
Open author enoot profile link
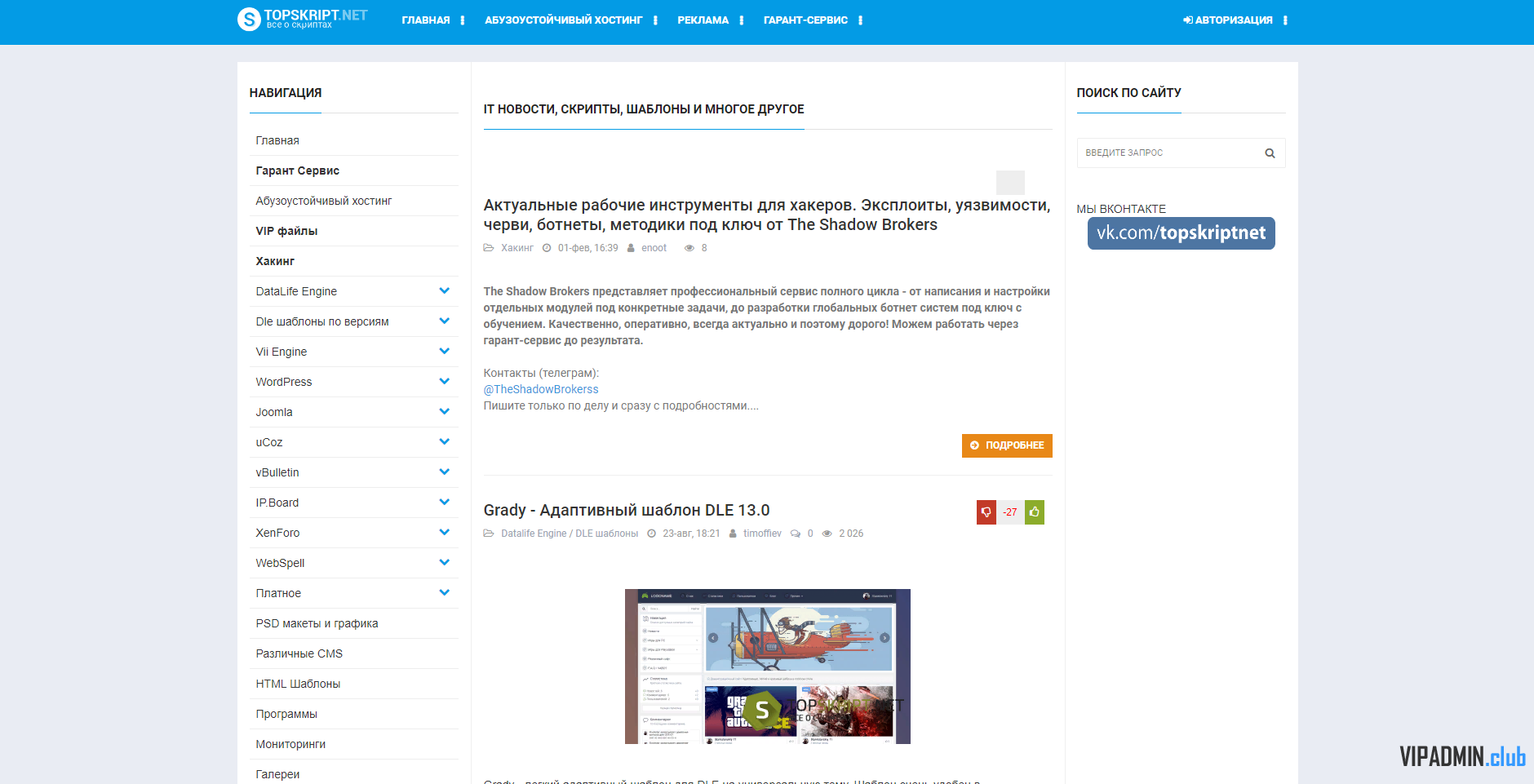tap(654, 248)
